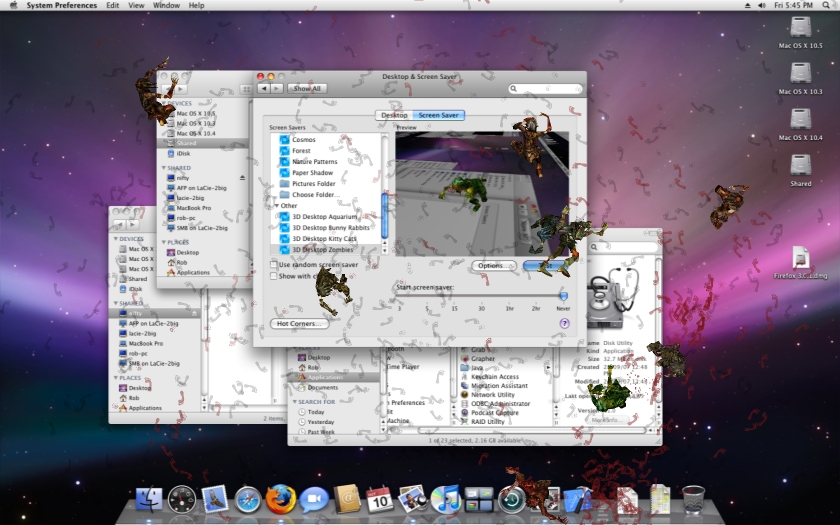
Task: Click the Show All button
Action: (307, 88)
